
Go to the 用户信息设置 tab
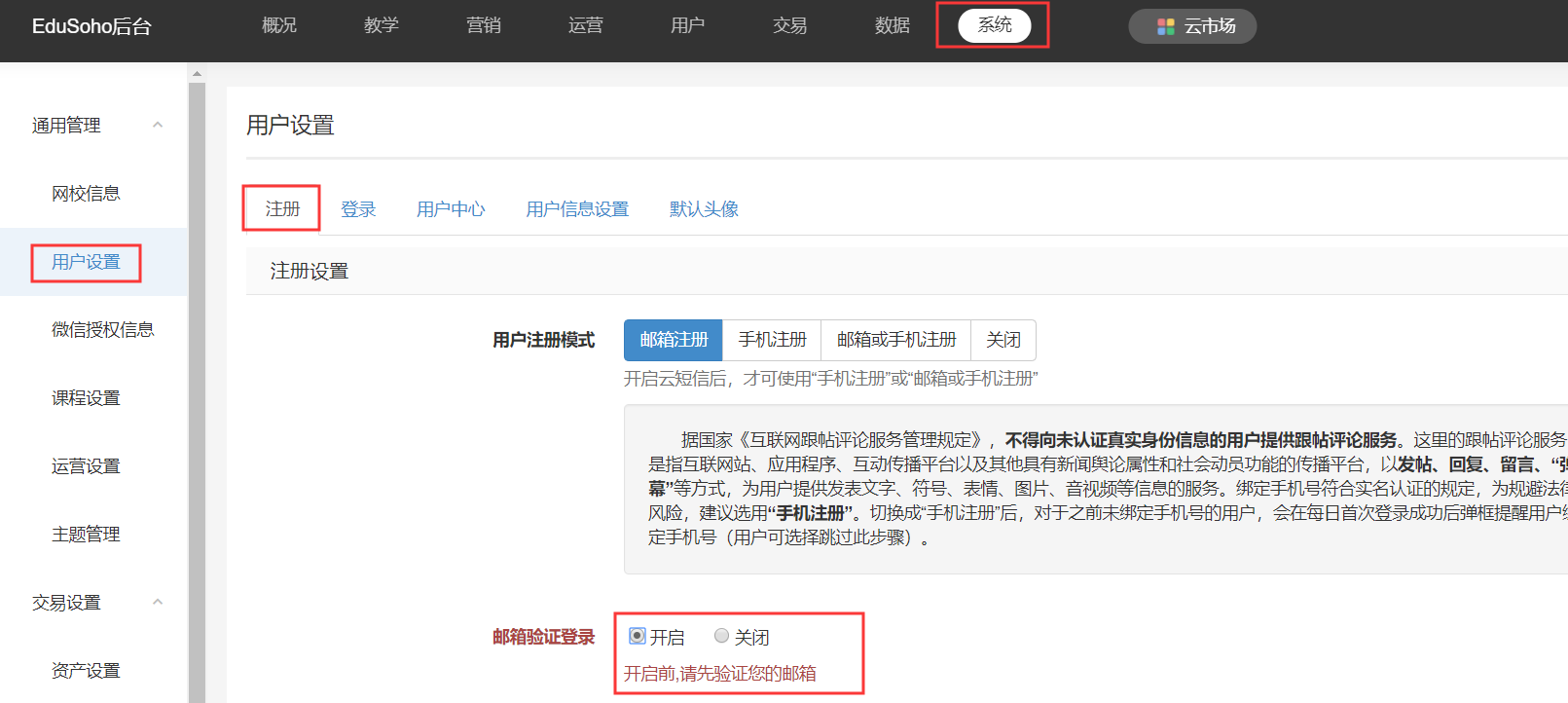(577, 209)
